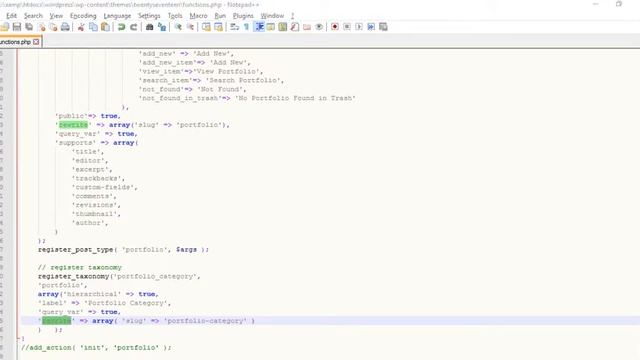Click 'Portfolio Category' label string

[126, 303]
